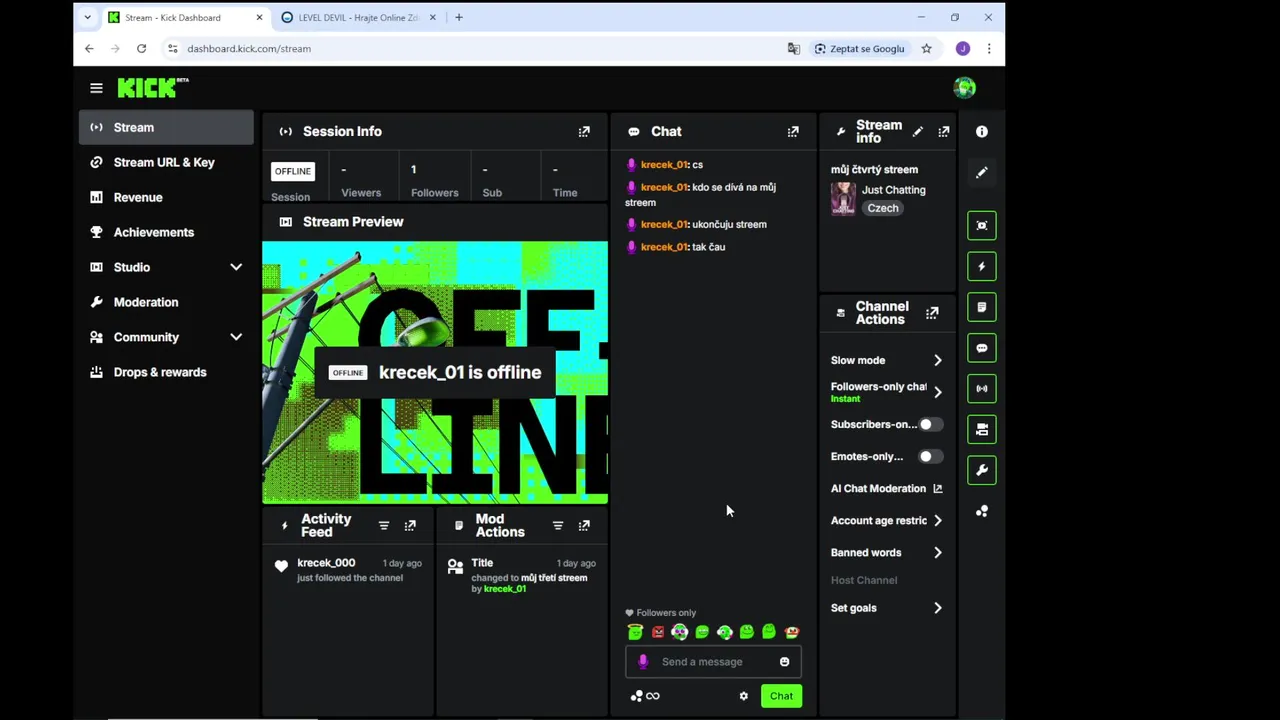Click the Czech language tag
Image resolution: width=1280 pixels, height=720 pixels.
883,208
